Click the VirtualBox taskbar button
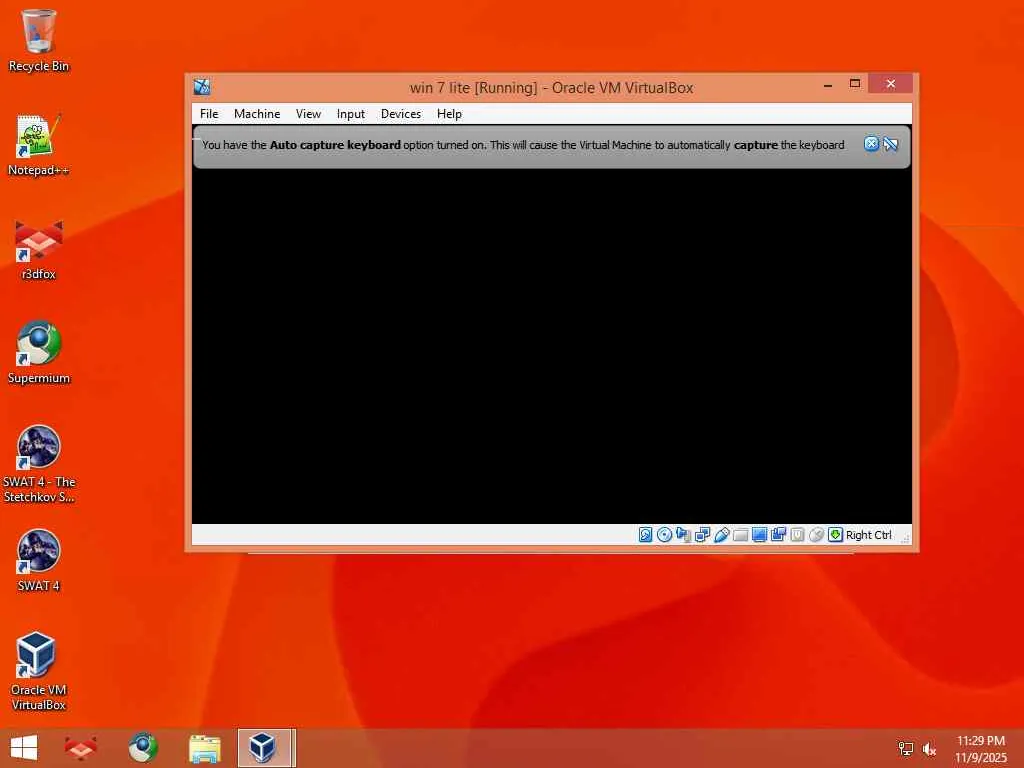This screenshot has height=768, width=1024. click(x=266, y=748)
